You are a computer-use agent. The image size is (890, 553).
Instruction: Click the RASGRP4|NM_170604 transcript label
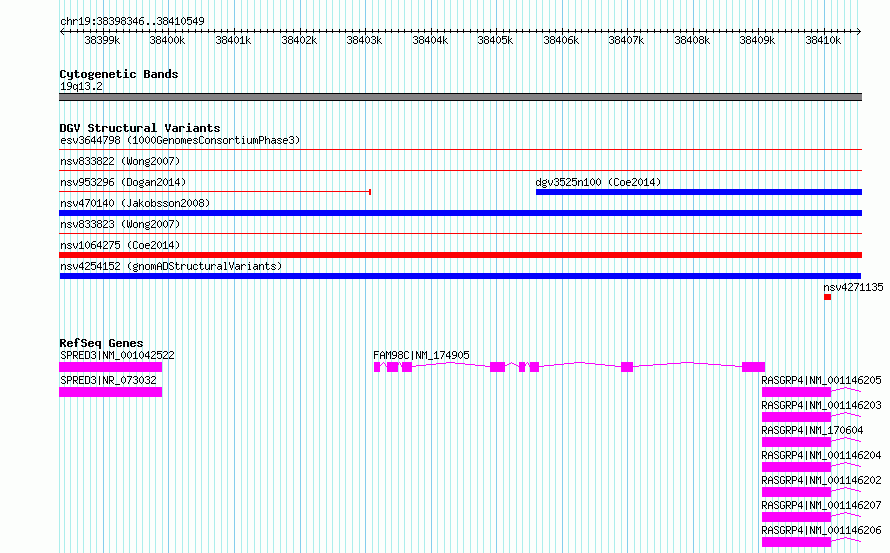coord(812,430)
